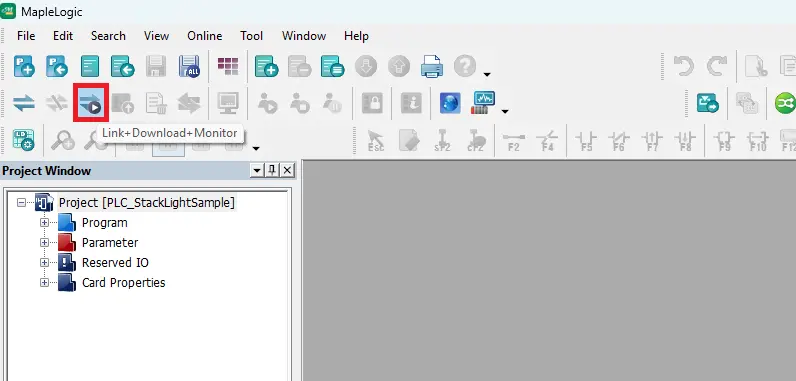Click the waveform monitor device icon
The width and height of the screenshot is (796, 381).
click(x=483, y=103)
